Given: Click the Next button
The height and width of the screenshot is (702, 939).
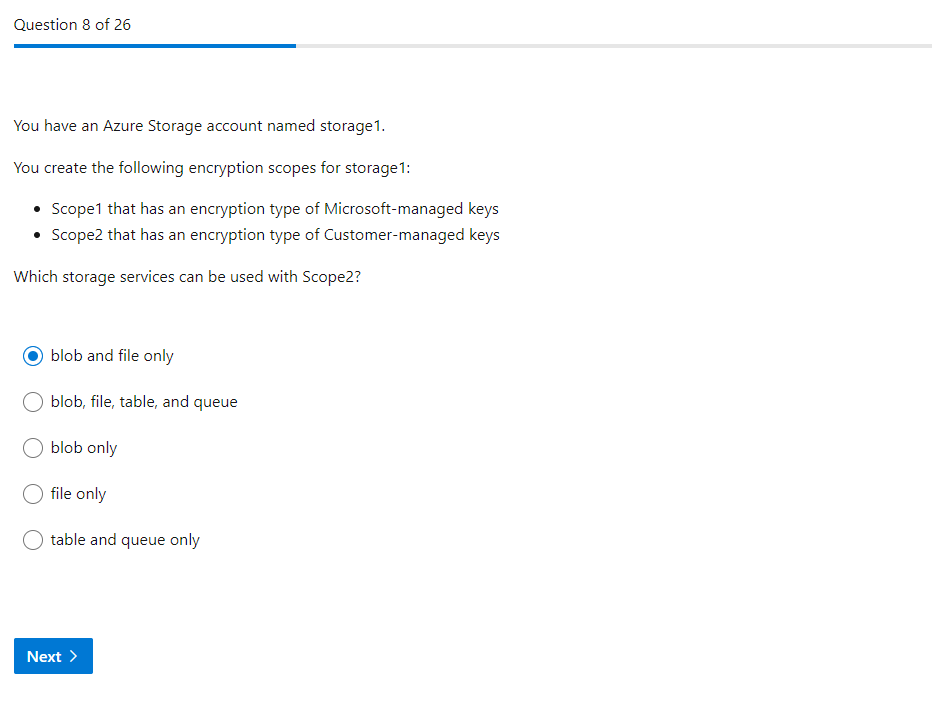Looking at the screenshot, I should pos(53,656).
